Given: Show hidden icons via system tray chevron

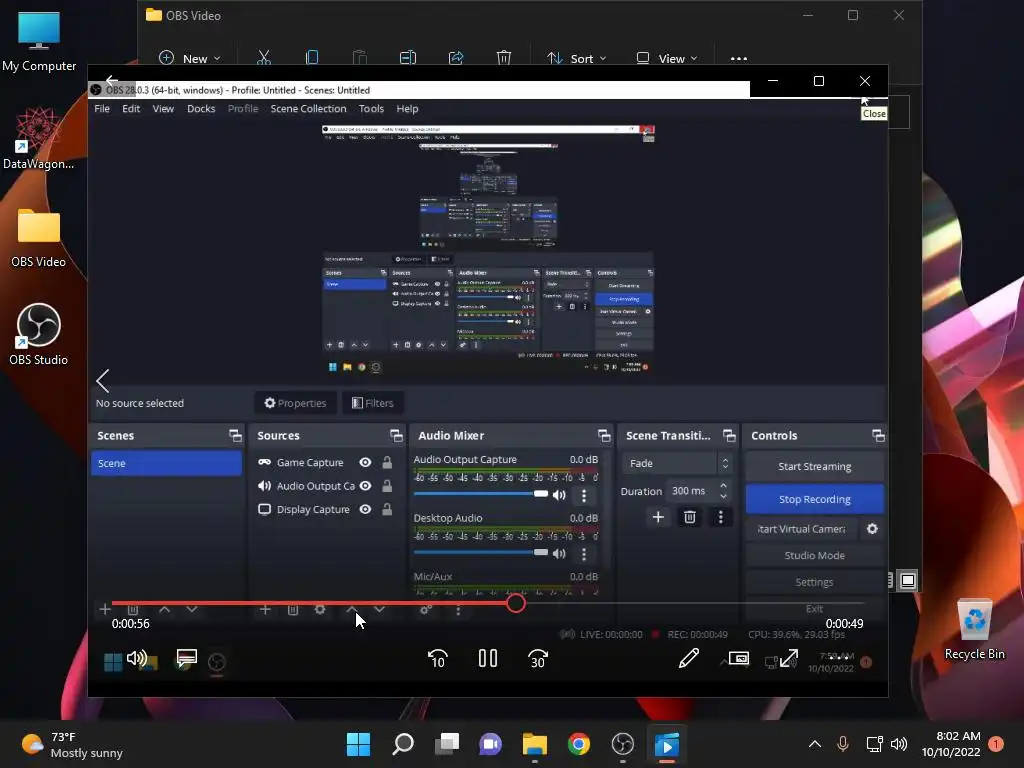Looking at the screenshot, I should pyautogui.click(x=814, y=744).
